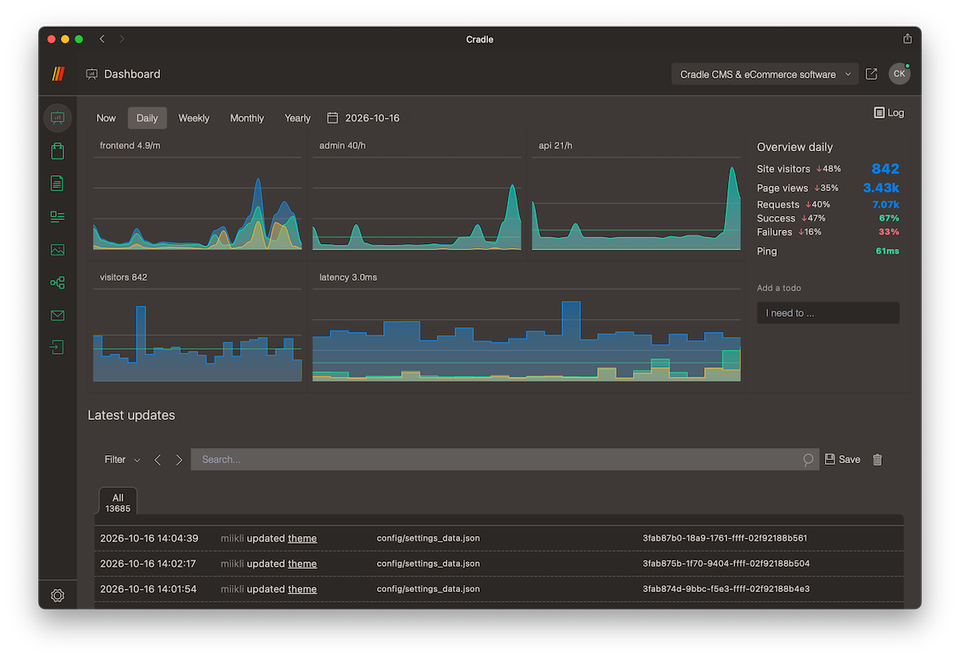The height and width of the screenshot is (660, 960).
Task: Open the Dashboard sidebar icon
Action: (x=58, y=118)
